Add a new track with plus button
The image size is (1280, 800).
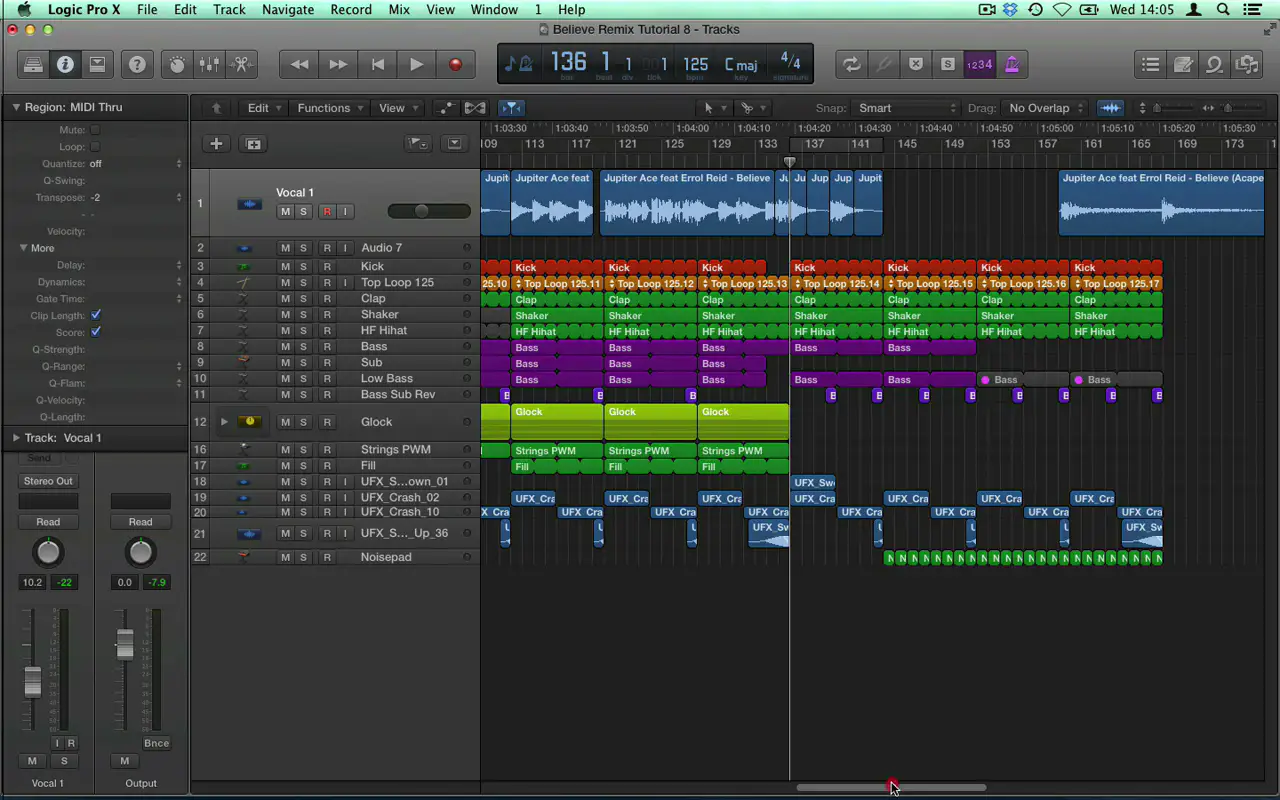216,144
